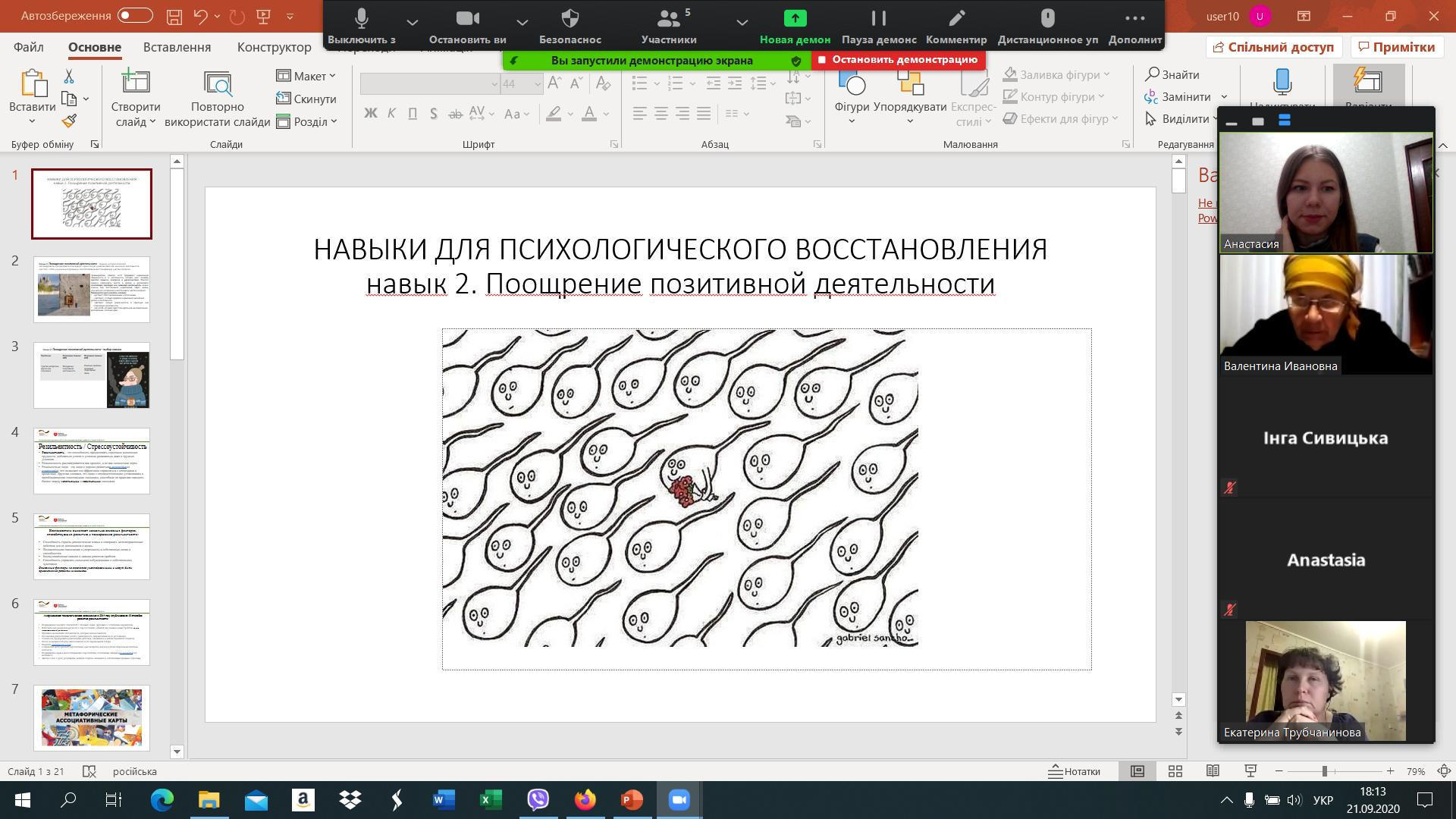The image size is (1456, 819).
Task: Switch to Slide Sorter view
Action: 1175,771
